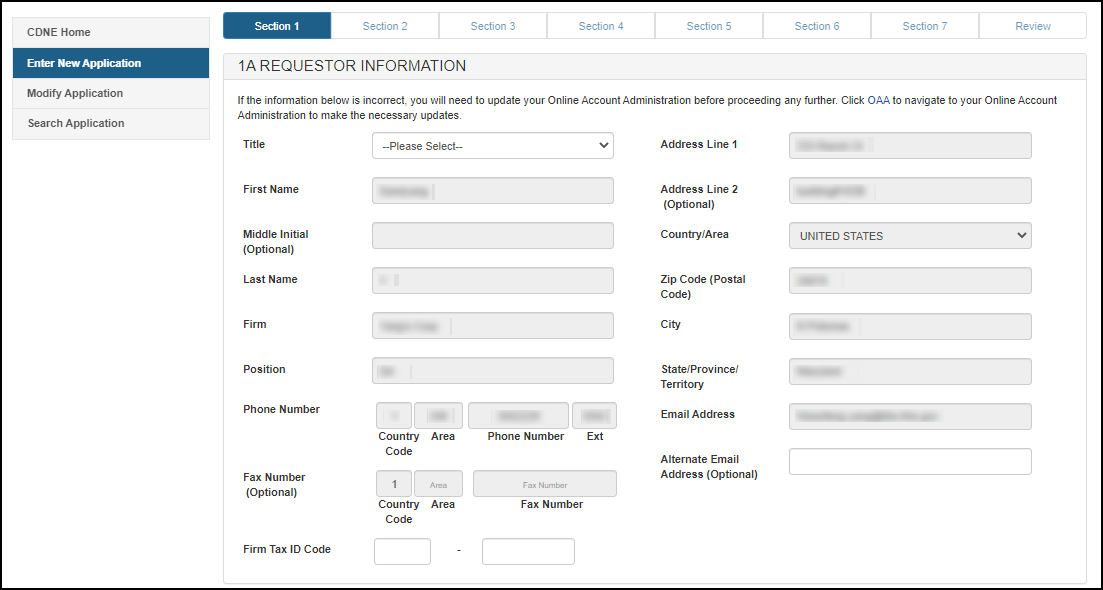This screenshot has height=590, width=1103.
Task: Jump to Section 6 tab
Action: tap(817, 26)
